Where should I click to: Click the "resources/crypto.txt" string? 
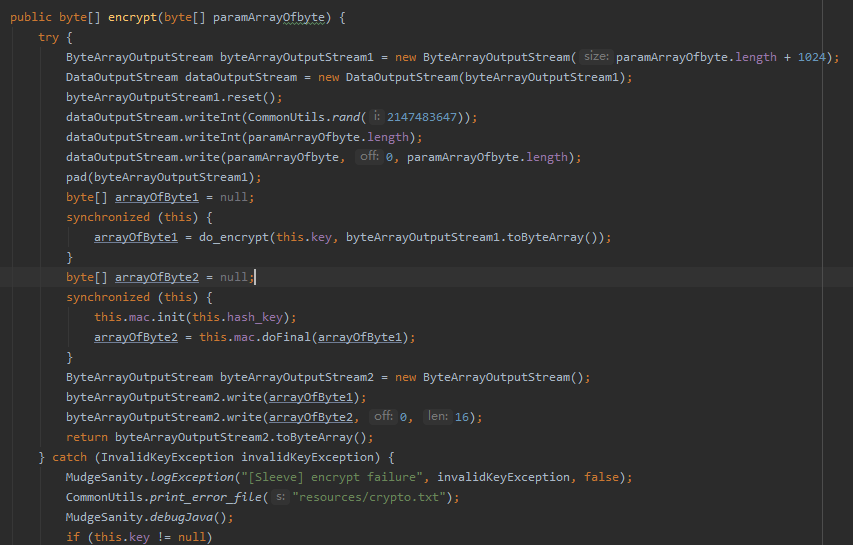click(369, 498)
